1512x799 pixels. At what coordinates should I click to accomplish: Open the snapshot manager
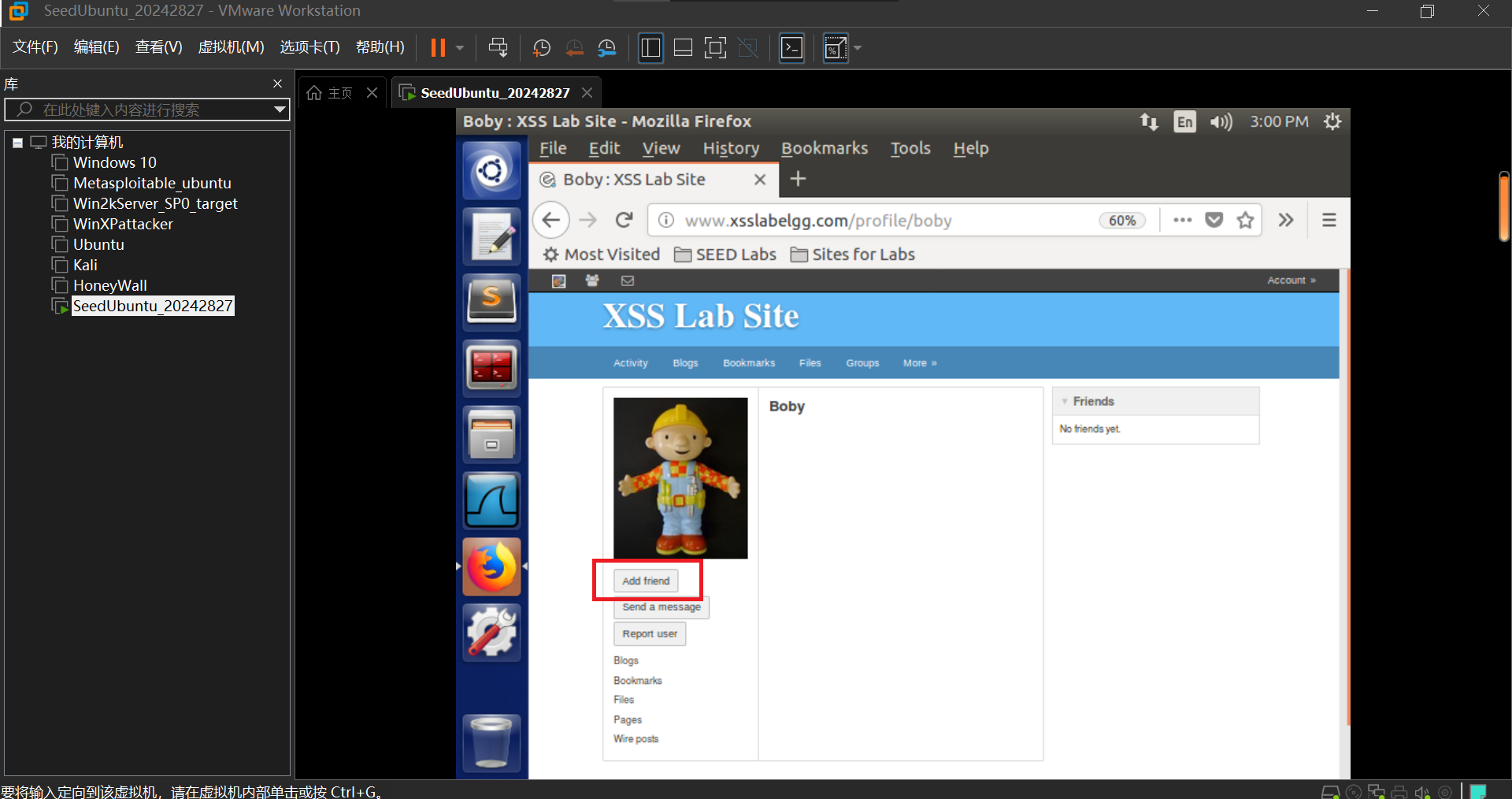pyautogui.click(x=607, y=48)
